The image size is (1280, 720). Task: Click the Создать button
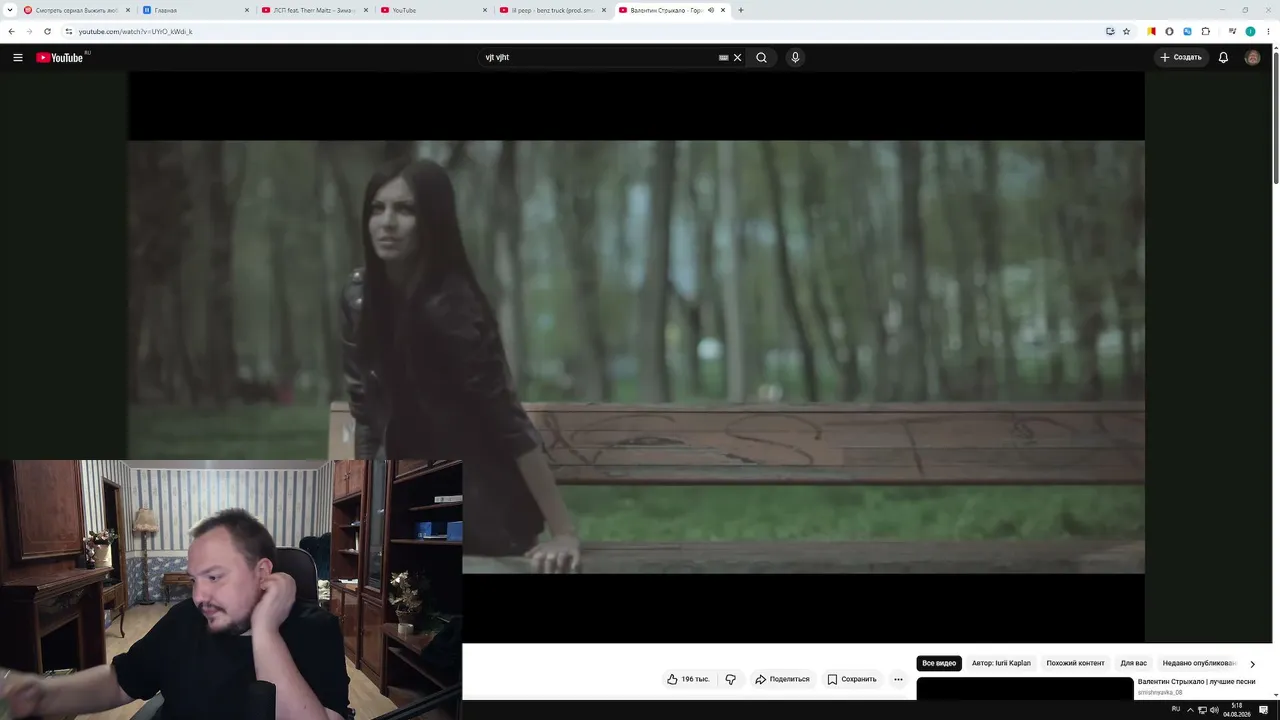[1181, 57]
